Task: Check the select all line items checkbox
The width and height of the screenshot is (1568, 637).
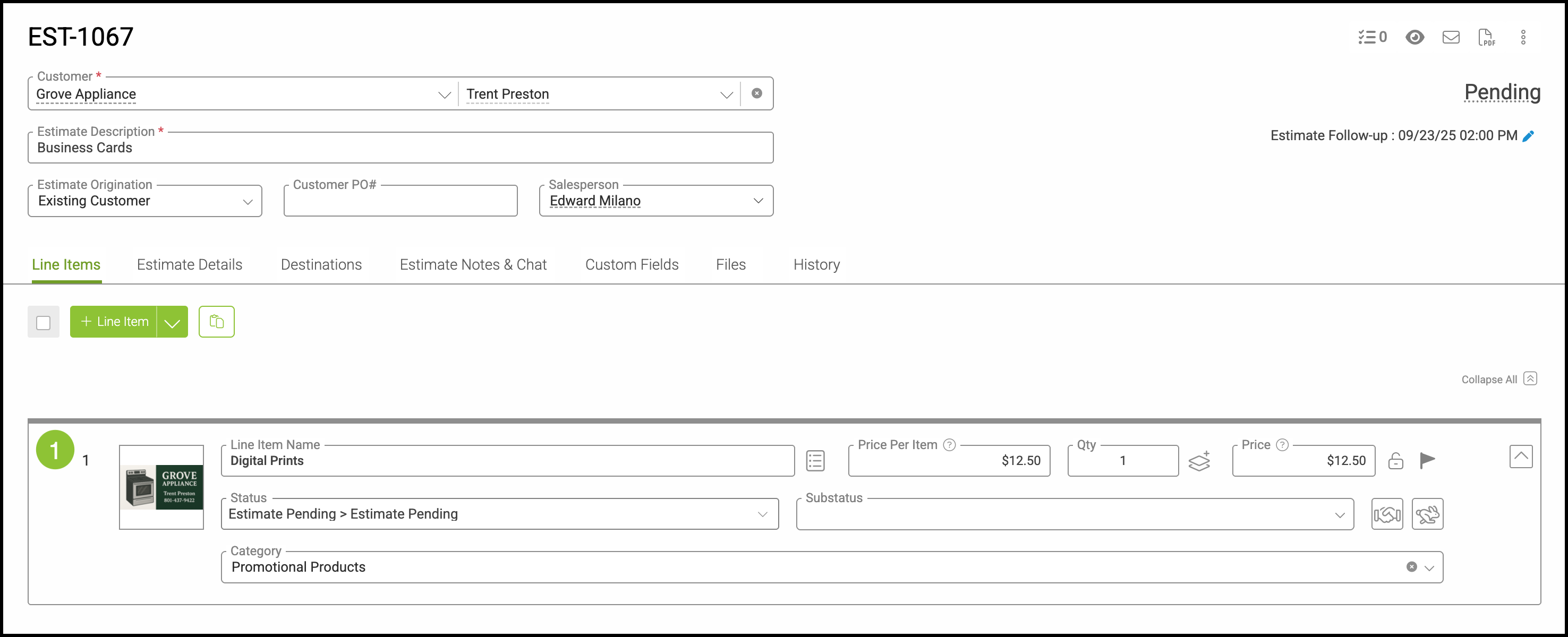Action: click(x=43, y=322)
